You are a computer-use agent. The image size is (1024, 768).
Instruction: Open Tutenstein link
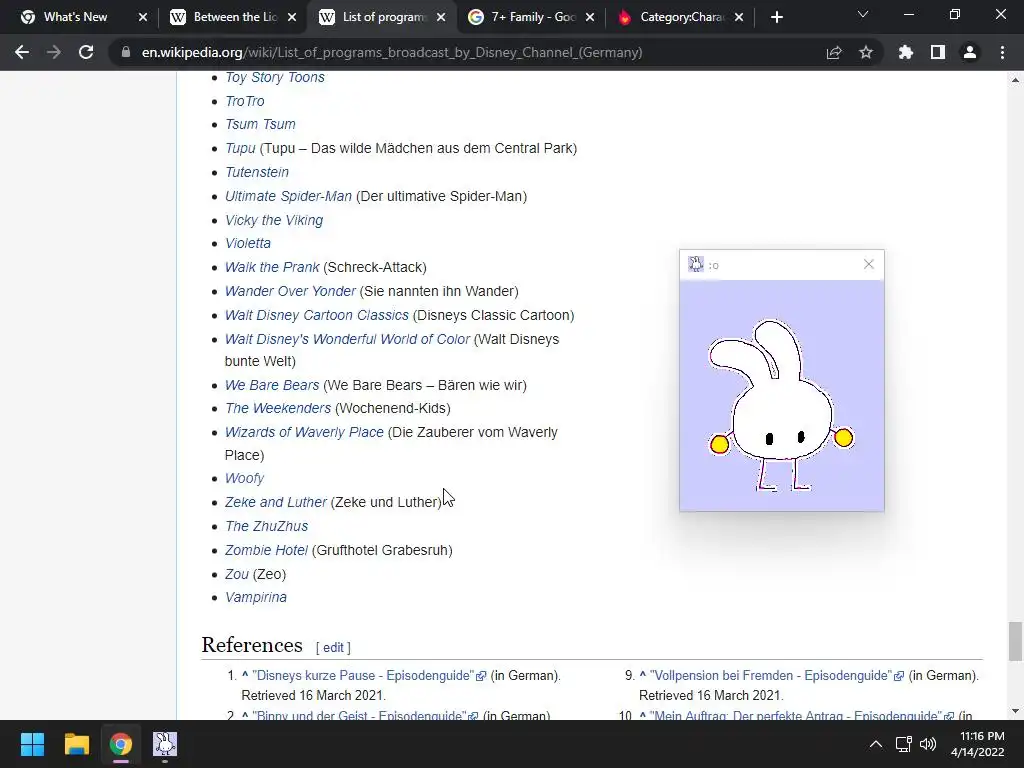coord(257,172)
